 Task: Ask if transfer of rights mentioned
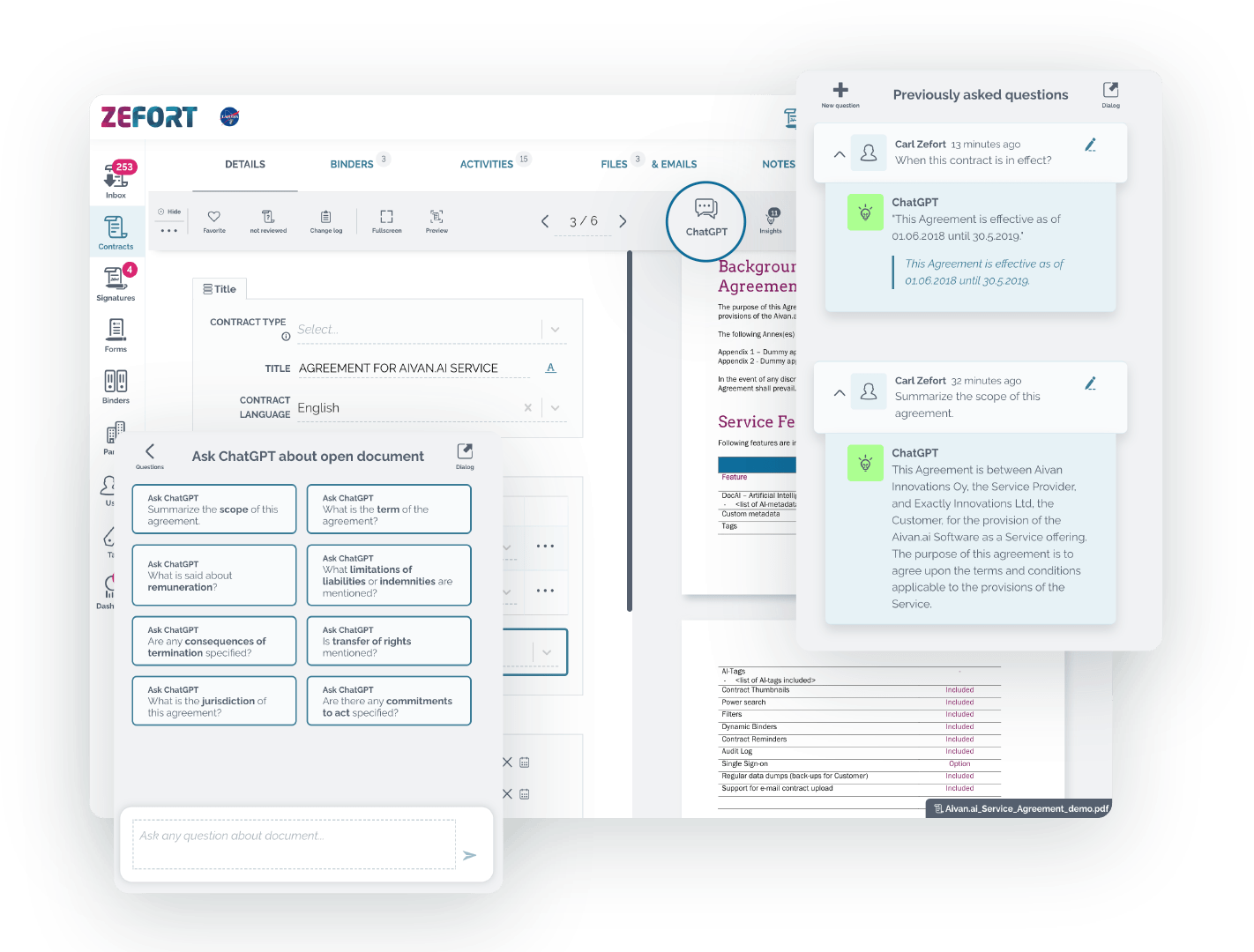(389, 641)
